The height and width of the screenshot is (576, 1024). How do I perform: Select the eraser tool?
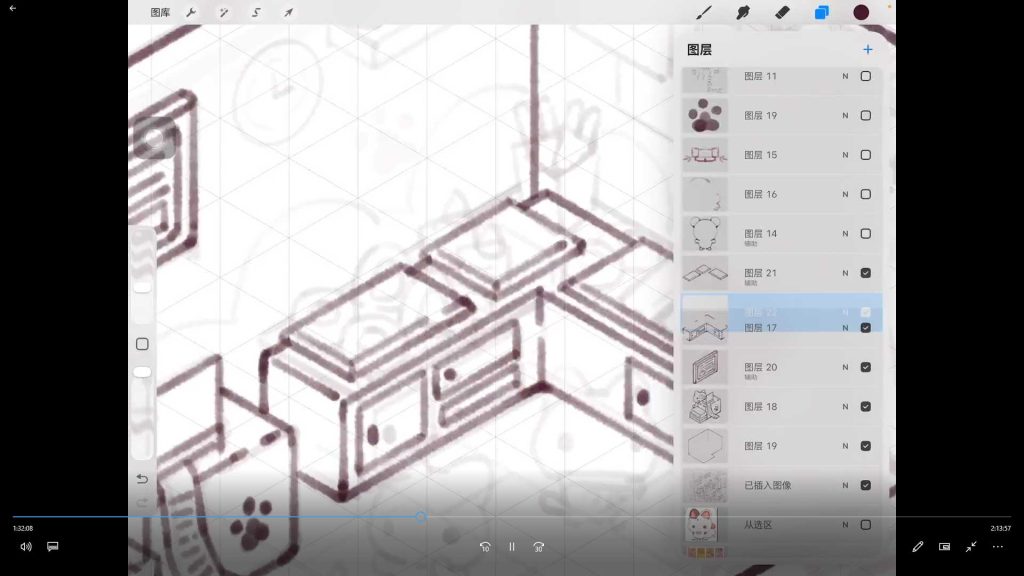tap(782, 12)
